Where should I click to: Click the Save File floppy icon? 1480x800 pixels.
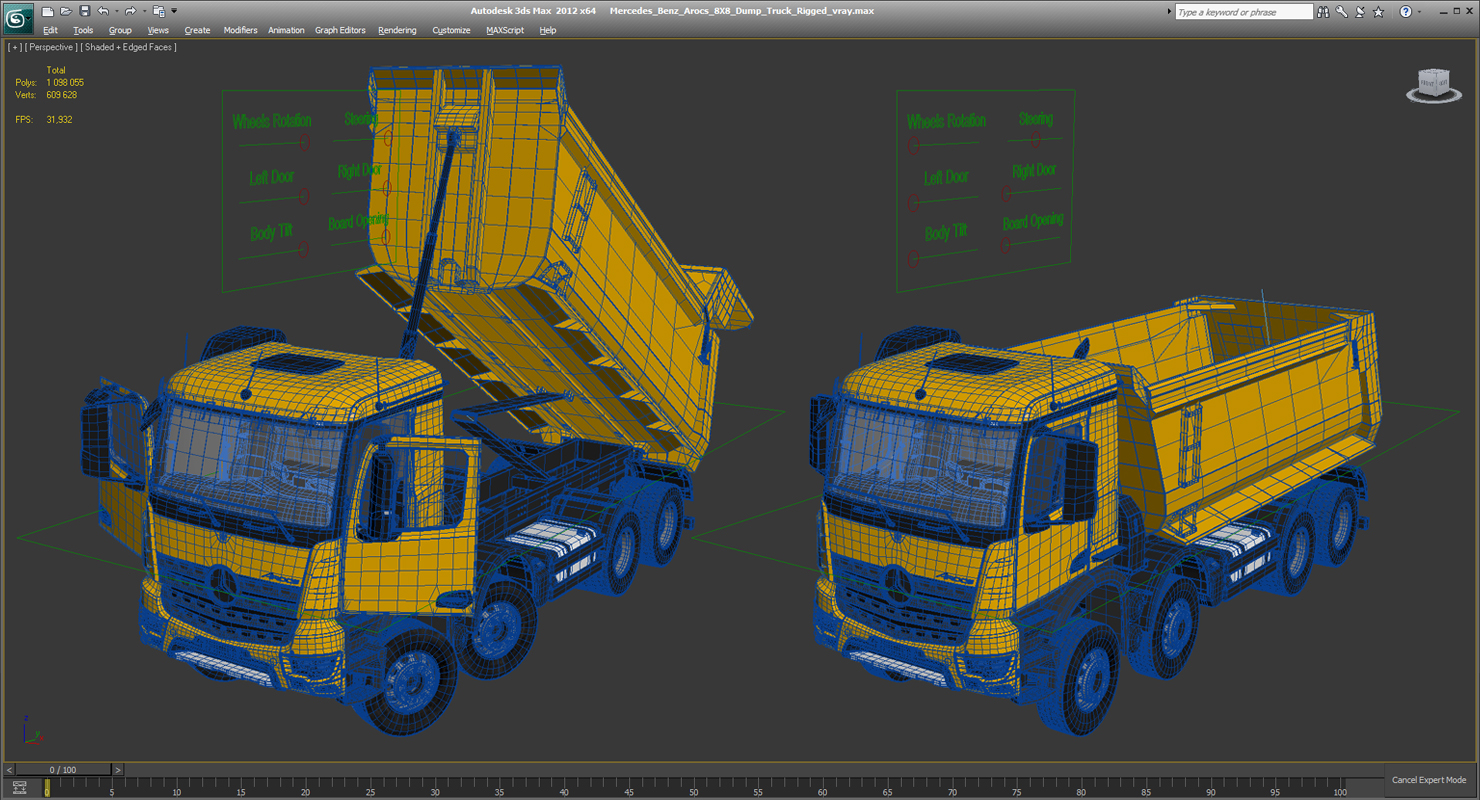point(84,11)
